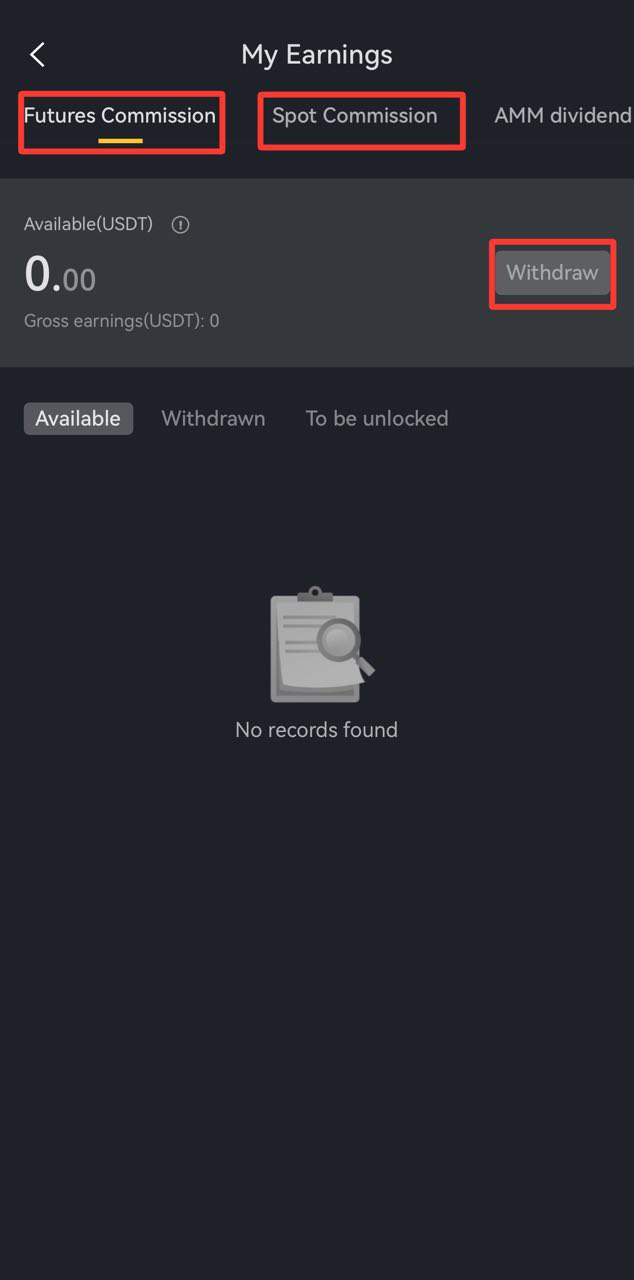
Task: Choose the To be unlocked filter
Action: tap(377, 418)
